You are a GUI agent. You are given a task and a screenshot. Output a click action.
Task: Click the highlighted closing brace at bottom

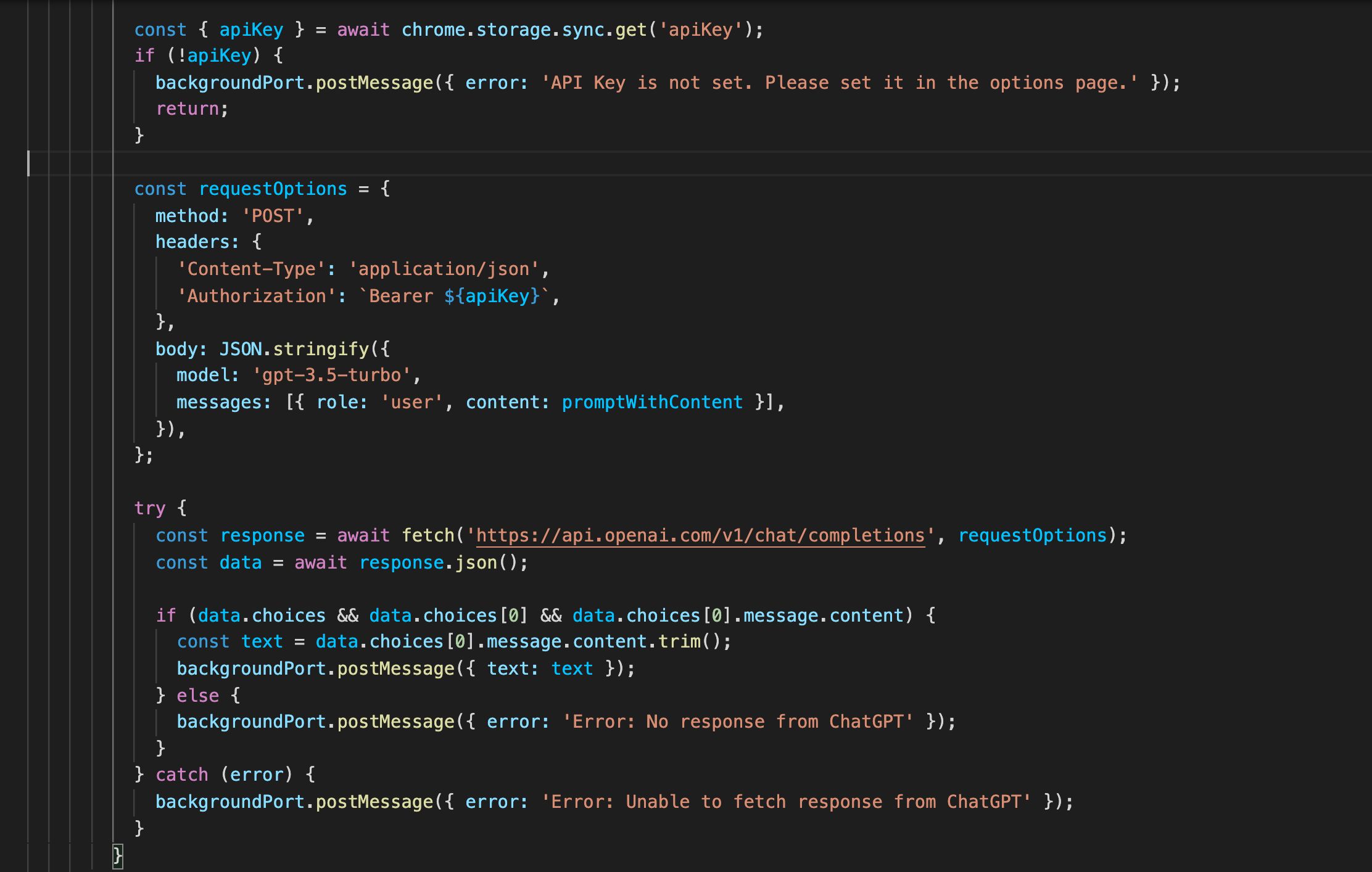tap(118, 855)
